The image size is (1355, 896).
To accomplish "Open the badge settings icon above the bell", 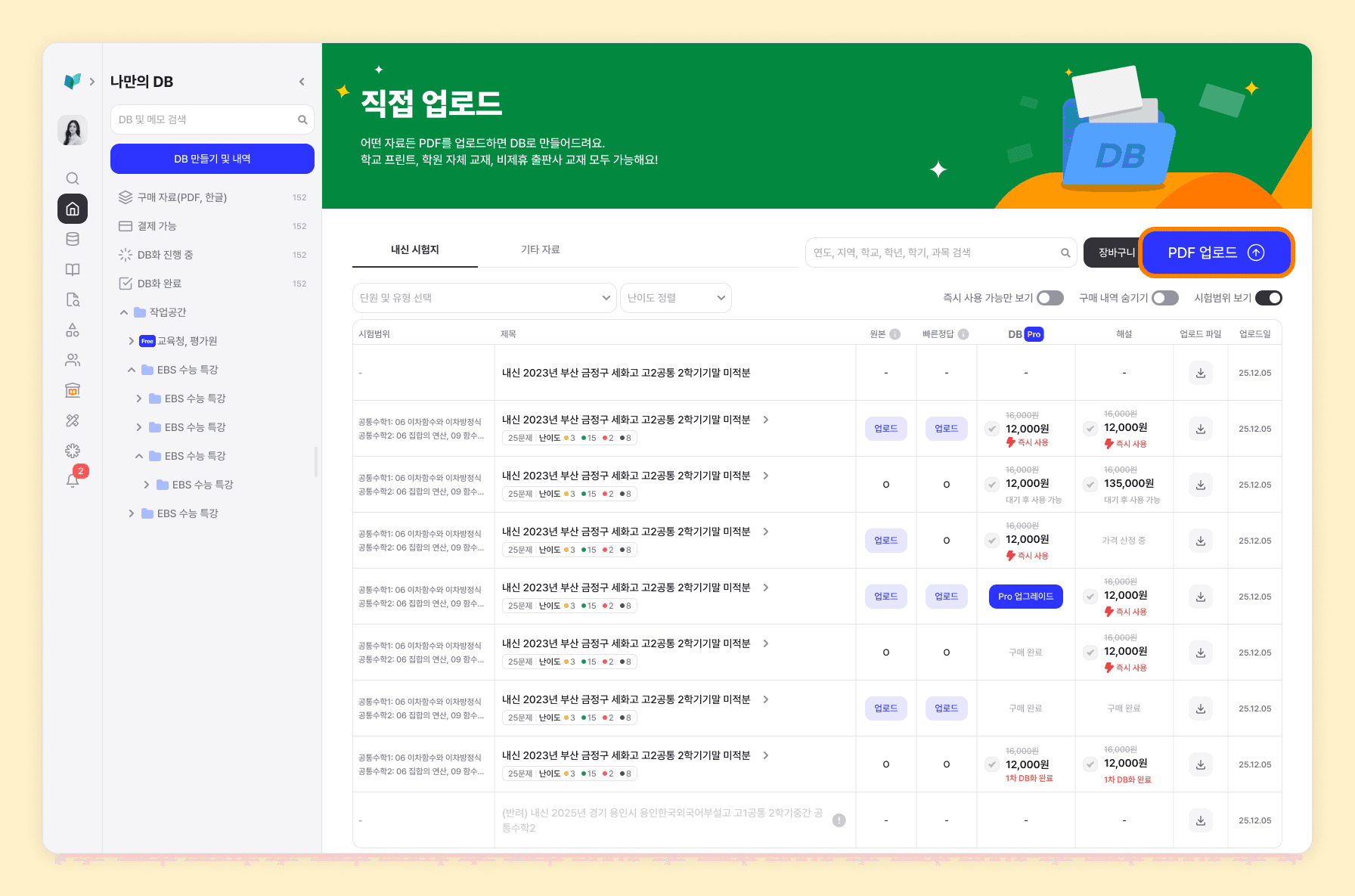I will pos(73,451).
